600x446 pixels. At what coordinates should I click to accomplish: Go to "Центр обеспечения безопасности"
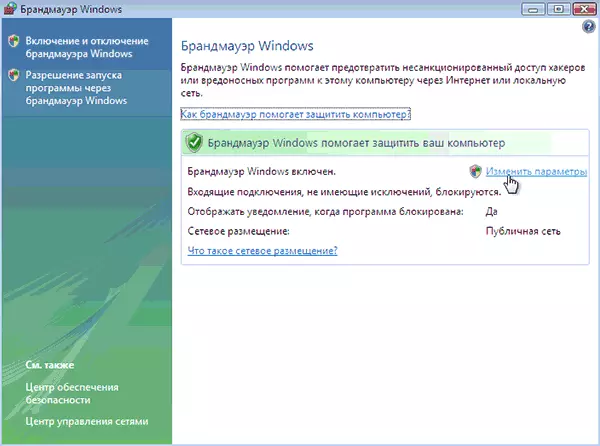(73, 393)
